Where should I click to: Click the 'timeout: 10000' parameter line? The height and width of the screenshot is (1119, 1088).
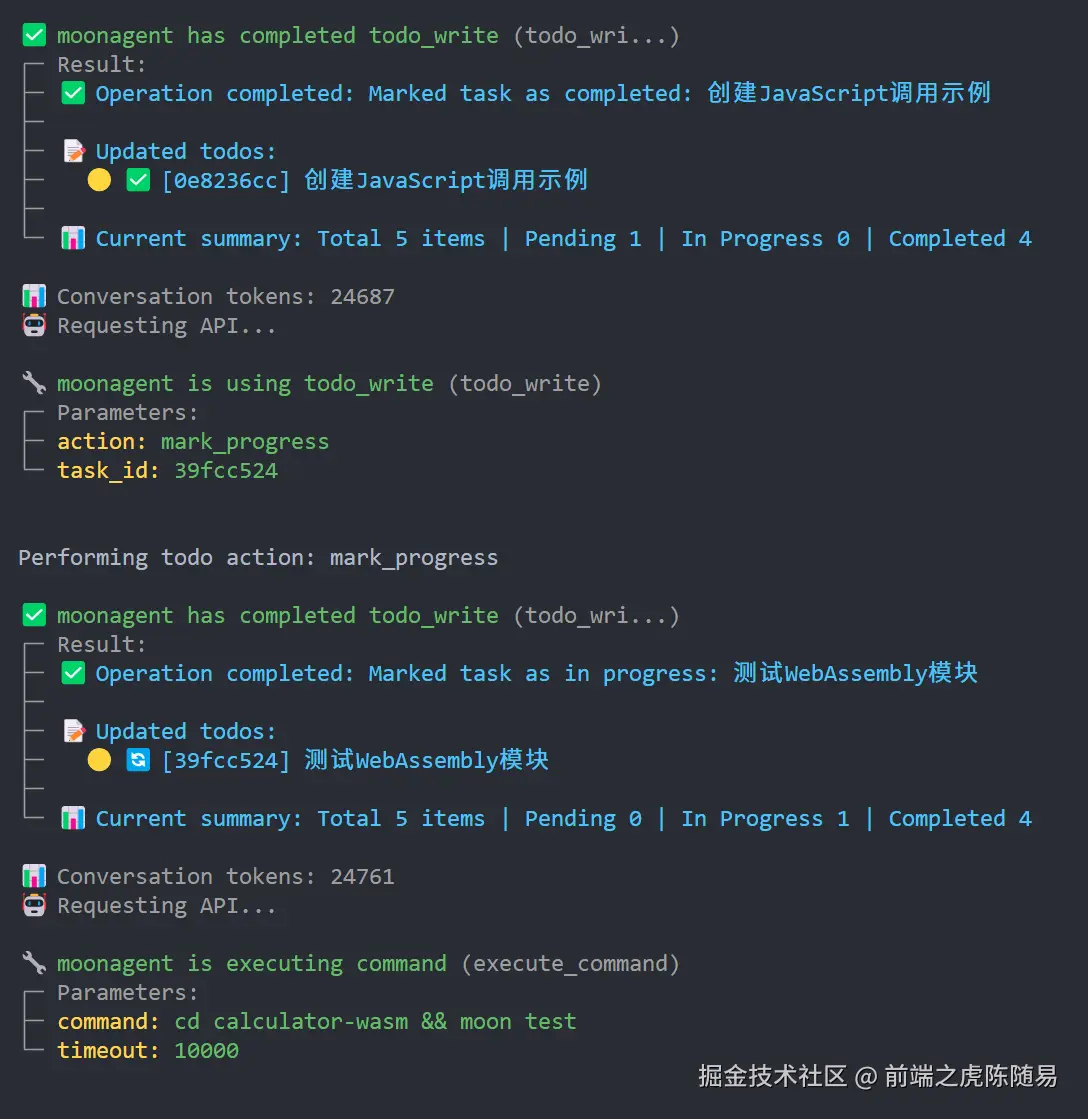148,1050
